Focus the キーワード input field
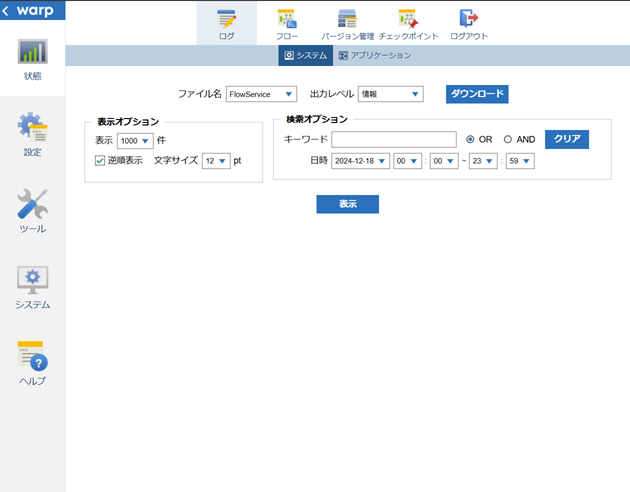The image size is (630, 492). tap(394, 139)
